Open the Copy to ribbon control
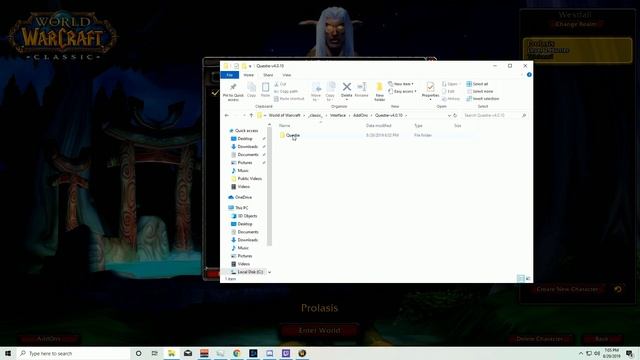The height and width of the screenshot is (360, 640). [330, 92]
